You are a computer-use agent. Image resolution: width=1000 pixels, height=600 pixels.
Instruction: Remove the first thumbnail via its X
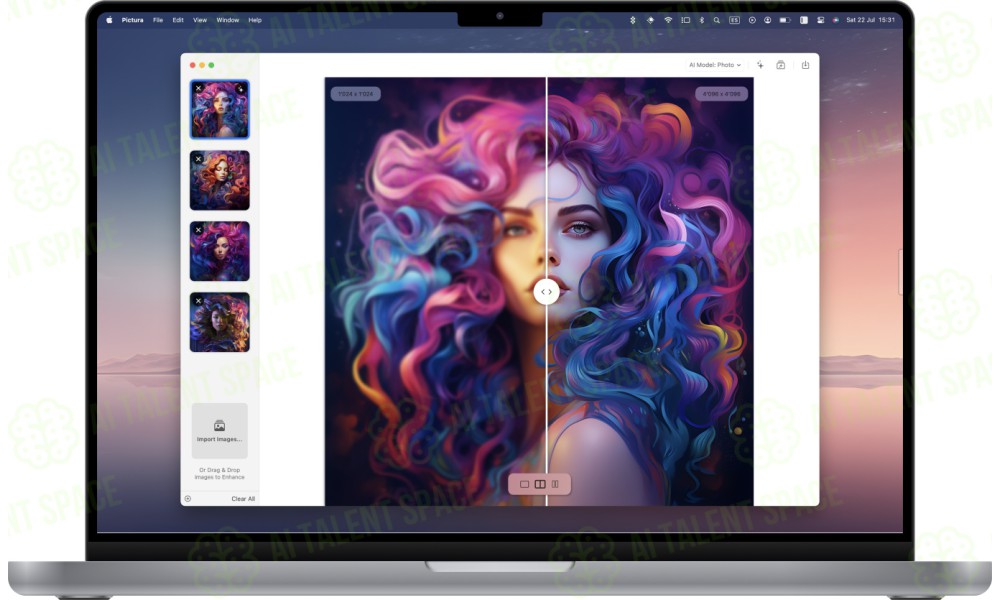tap(198, 88)
